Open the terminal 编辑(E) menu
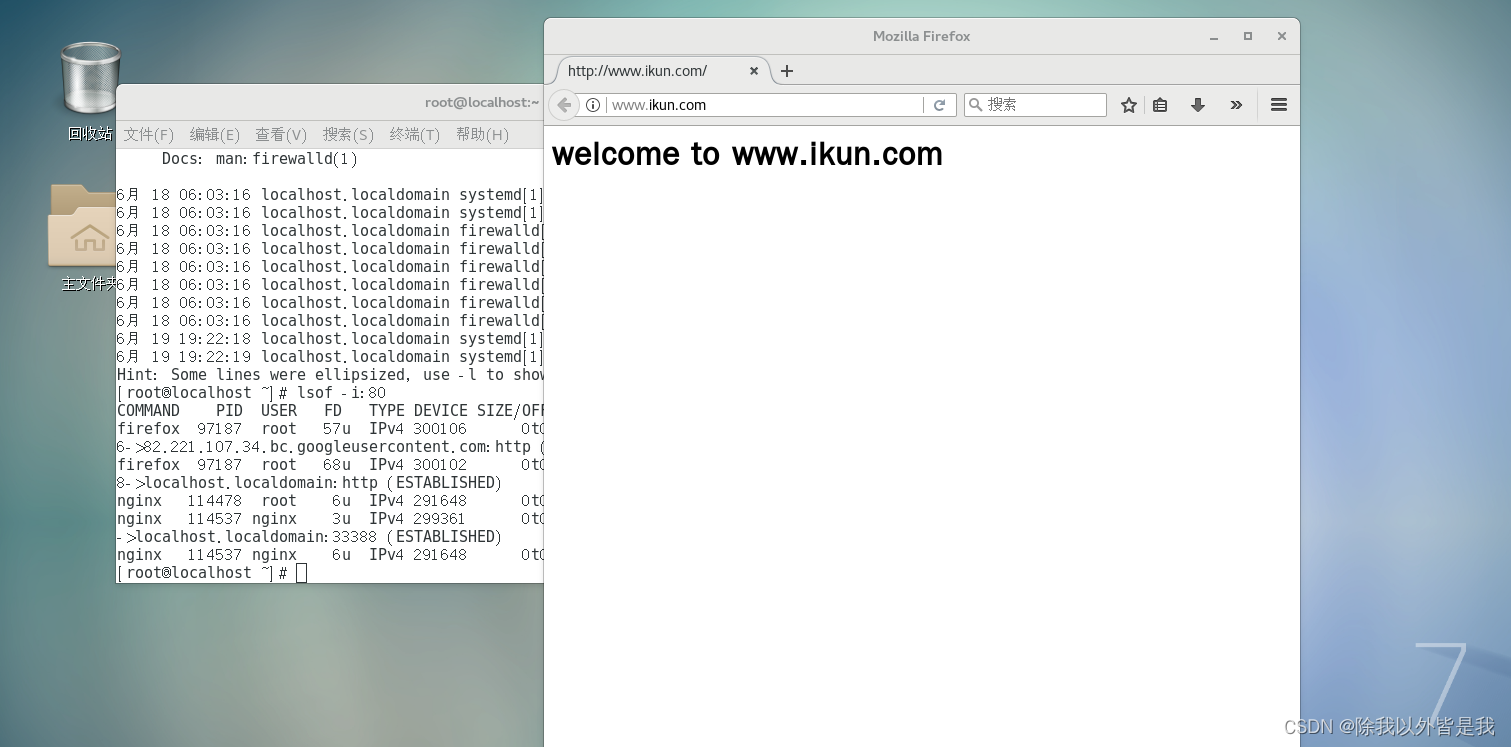The image size is (1511, 747). (x=215, y=134)
